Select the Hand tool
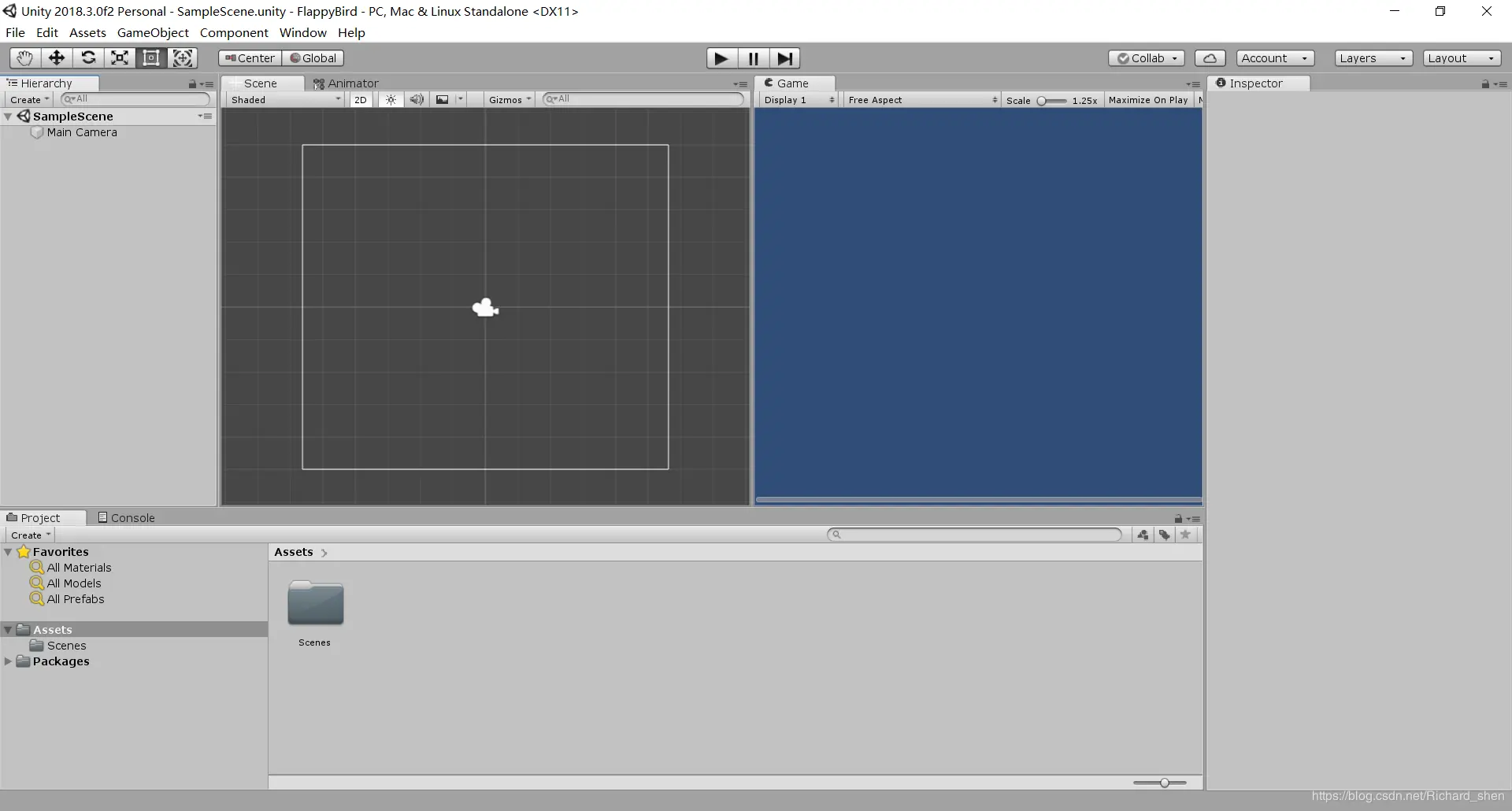 tap(25, 57)
